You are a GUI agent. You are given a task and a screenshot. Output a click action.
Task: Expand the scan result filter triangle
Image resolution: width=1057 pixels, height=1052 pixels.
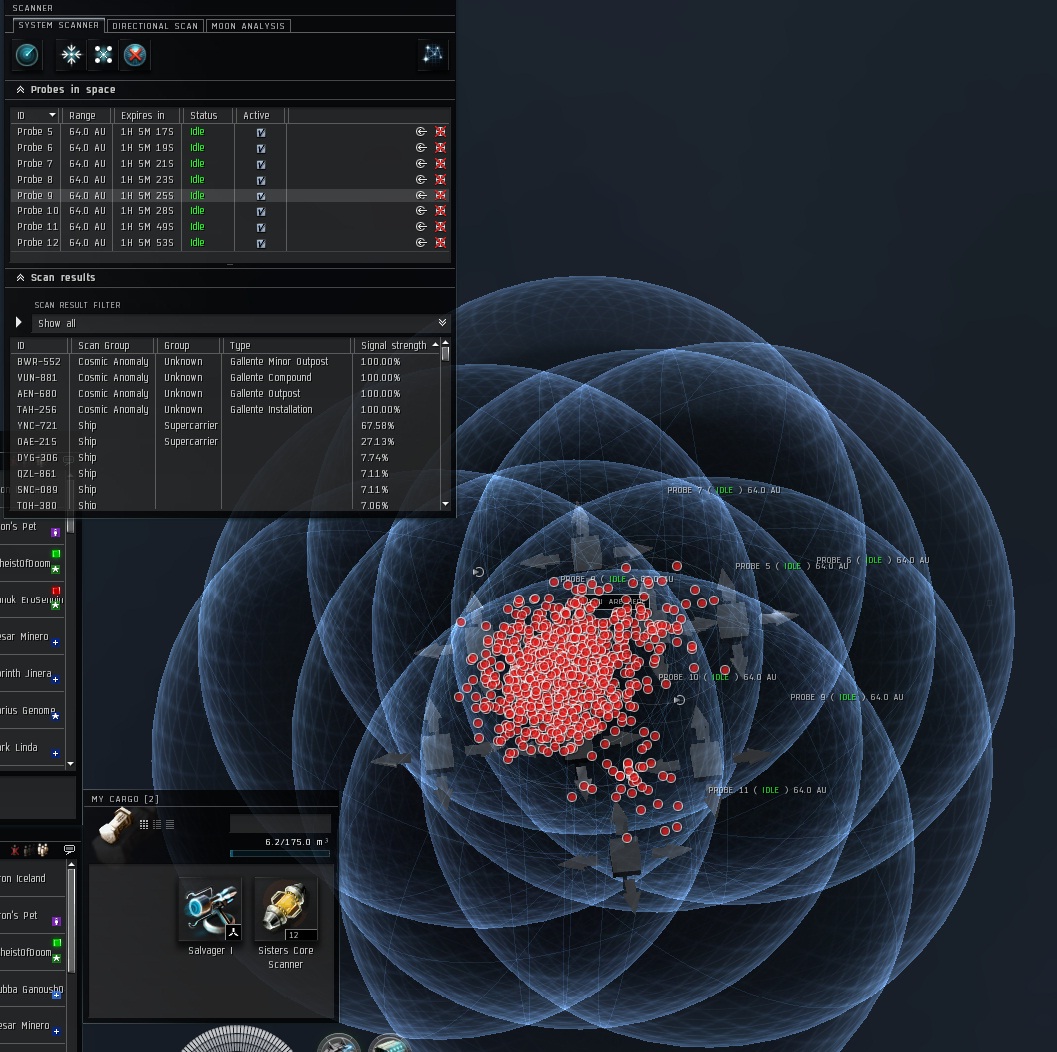[x=19, y=323]
